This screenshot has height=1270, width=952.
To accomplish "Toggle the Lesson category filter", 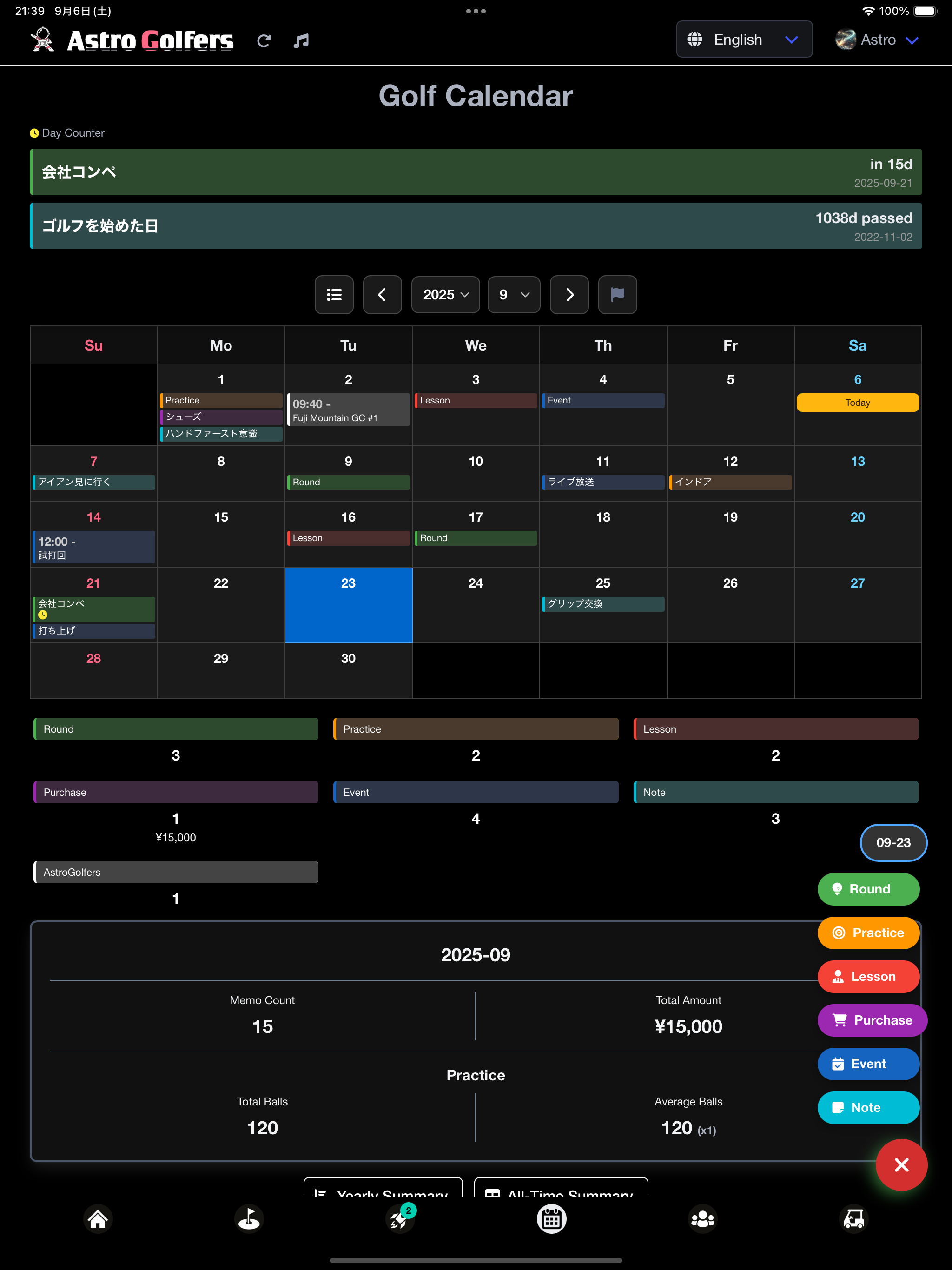I will [776, 729].
